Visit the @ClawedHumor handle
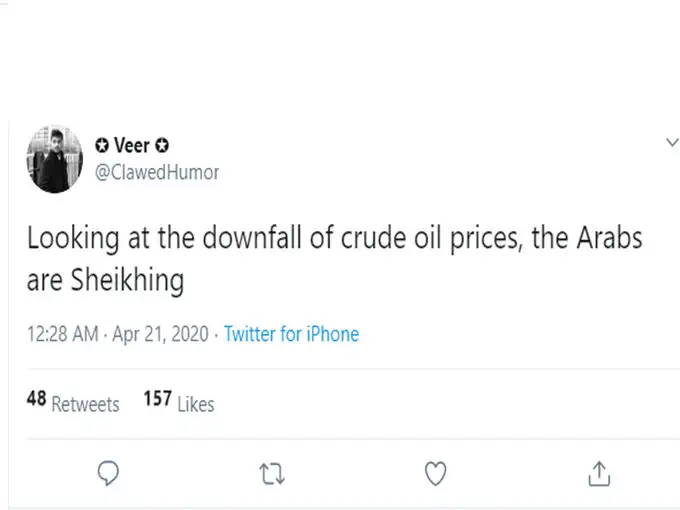Image resolution: width=680 pixels, height=510 pixels. [x=157, y=173]
